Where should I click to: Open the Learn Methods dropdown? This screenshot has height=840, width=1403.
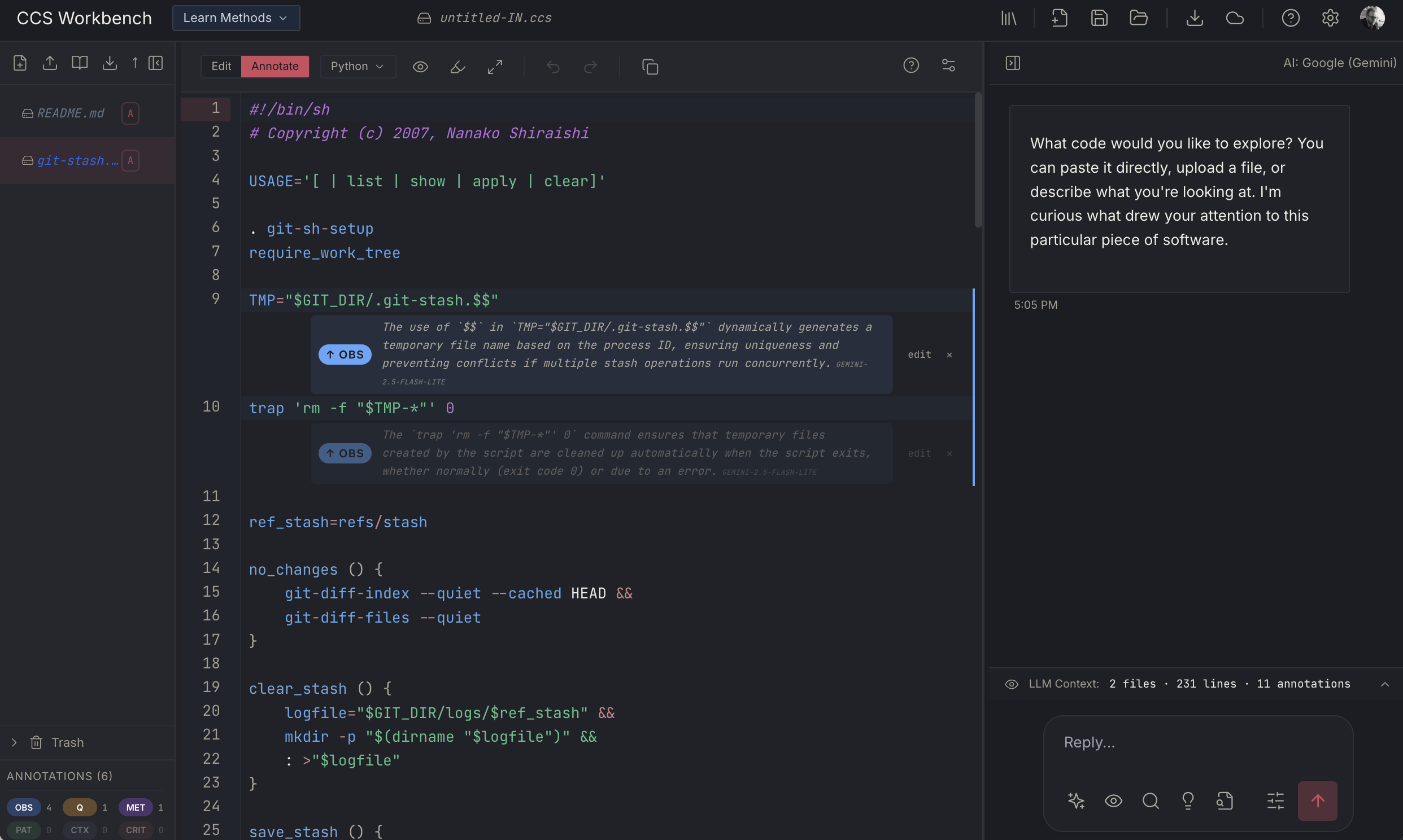(x=236, y=18)
